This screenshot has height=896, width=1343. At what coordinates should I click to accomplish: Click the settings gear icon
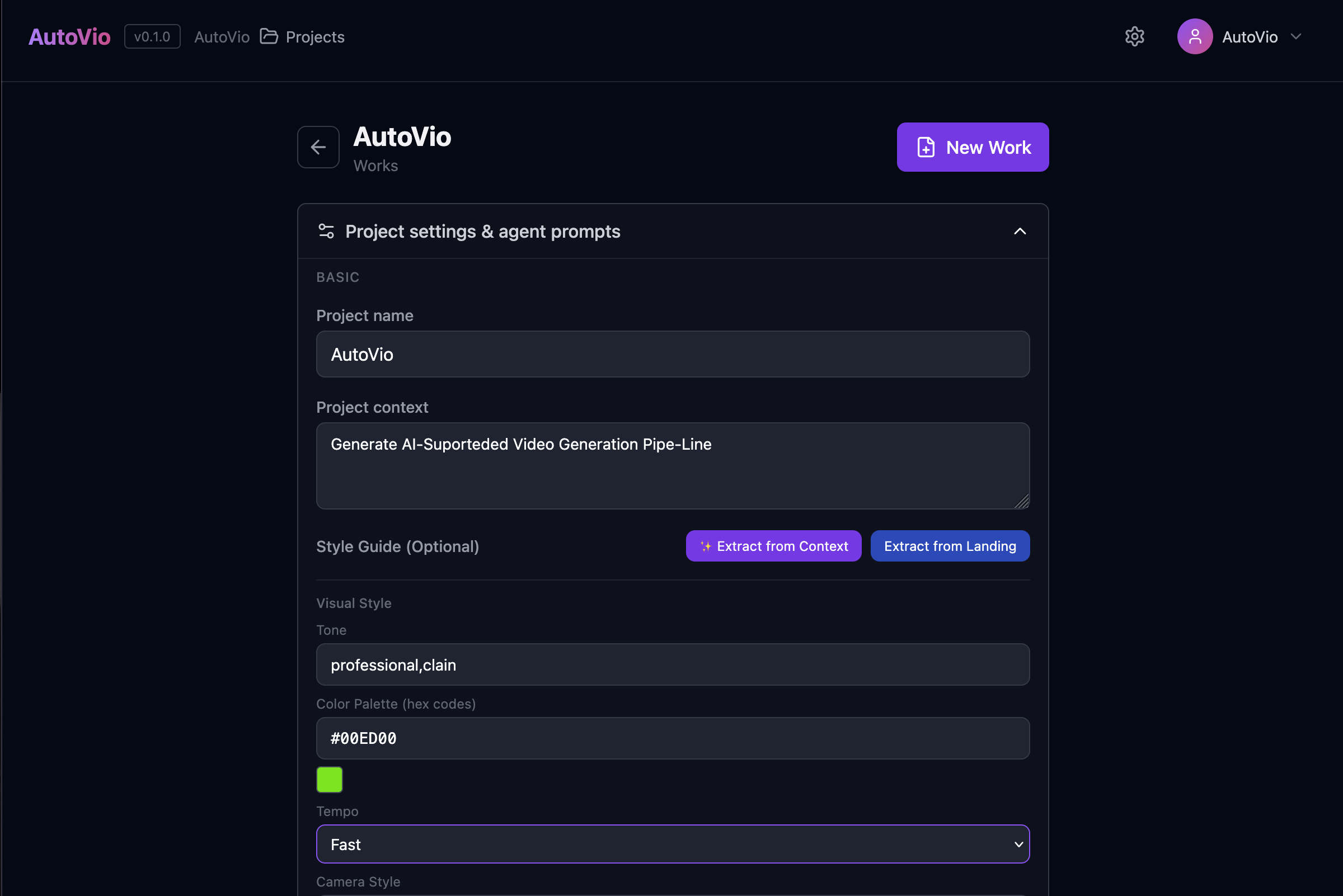1134,36
